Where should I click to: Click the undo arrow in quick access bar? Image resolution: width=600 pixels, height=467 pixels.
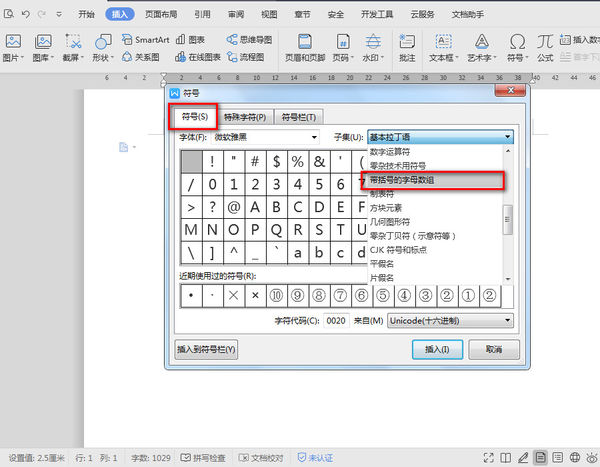[26, 14]
